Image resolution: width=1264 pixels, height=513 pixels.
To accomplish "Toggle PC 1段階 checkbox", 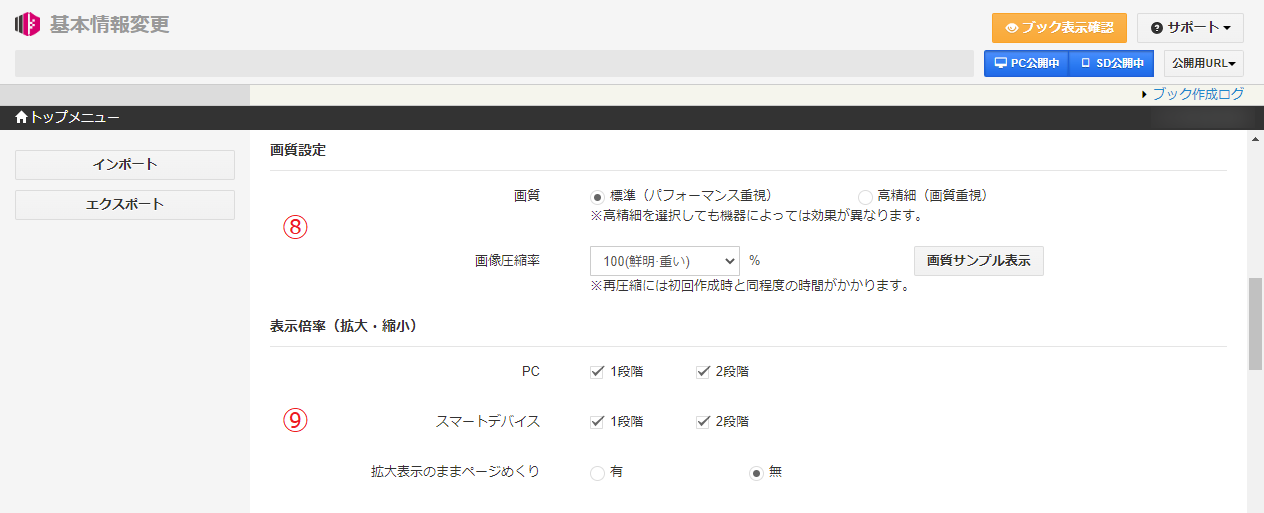I will coord(598,372).
